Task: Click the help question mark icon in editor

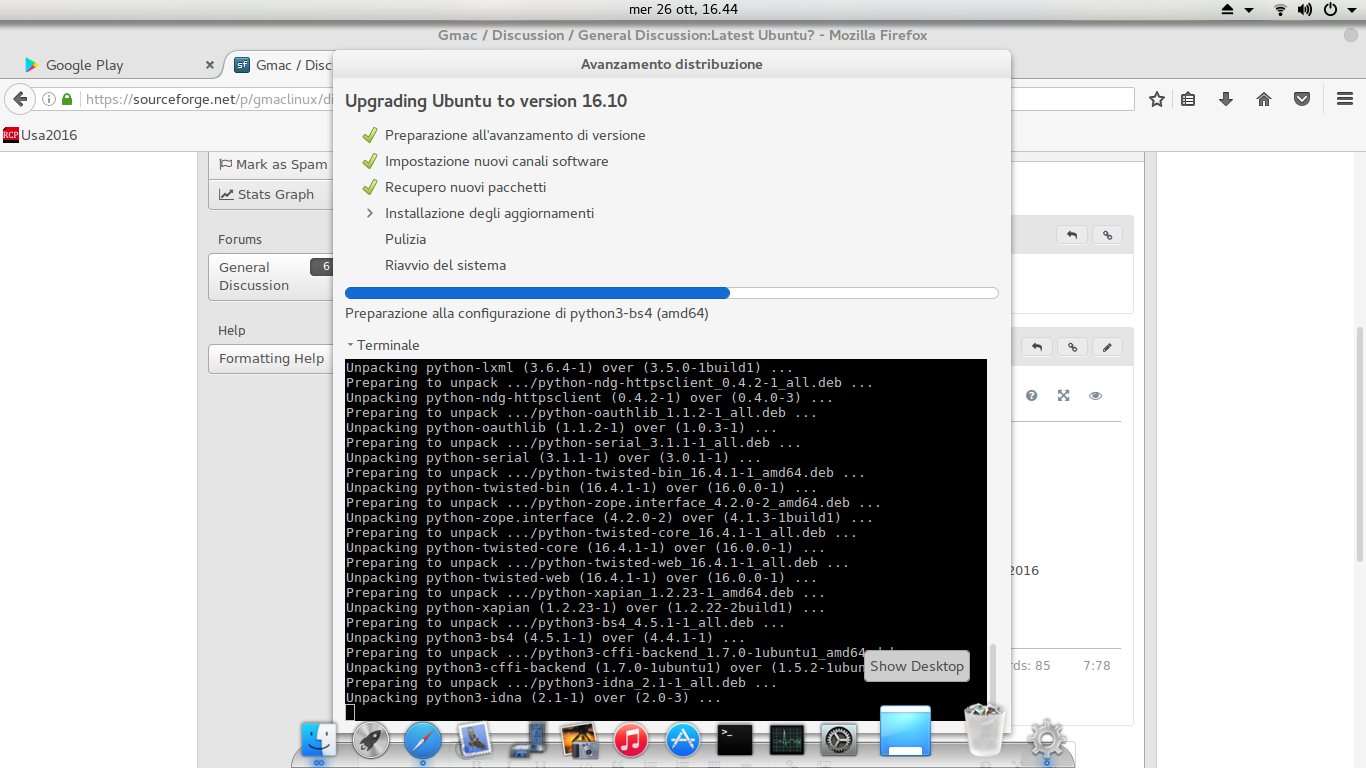Action: point(1032,396)
